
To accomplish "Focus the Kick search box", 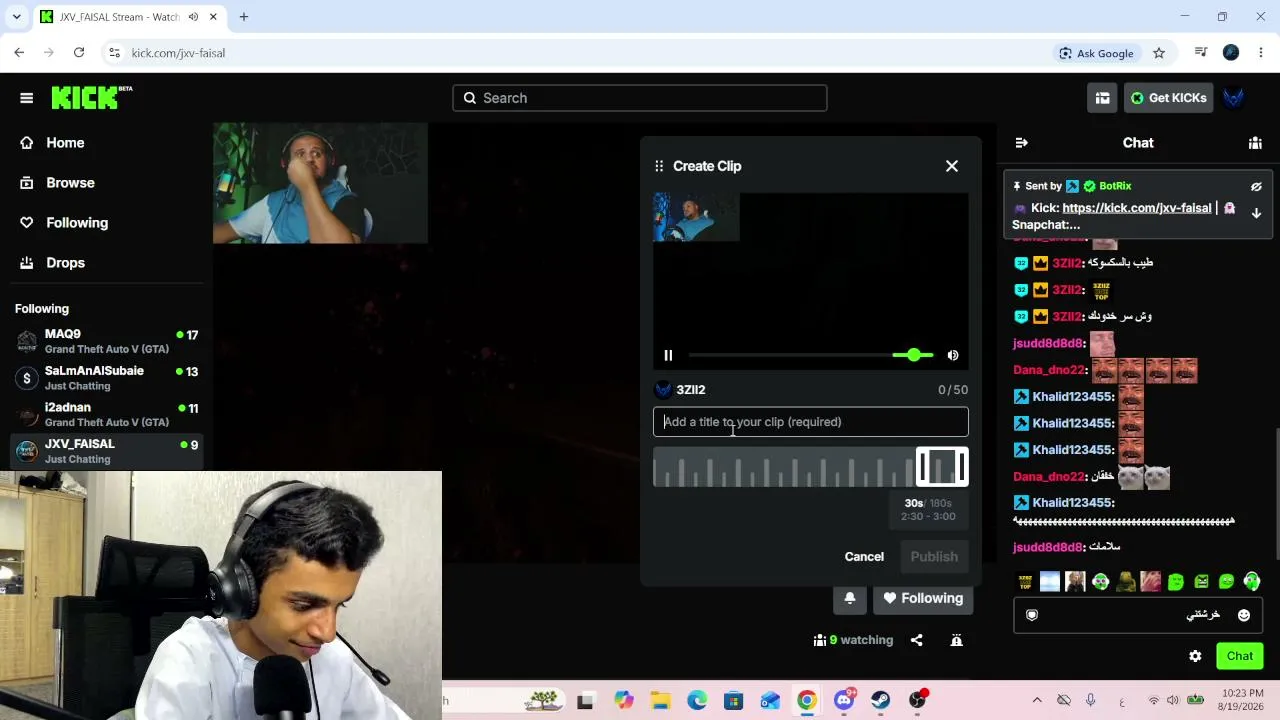I will [640, 98].
